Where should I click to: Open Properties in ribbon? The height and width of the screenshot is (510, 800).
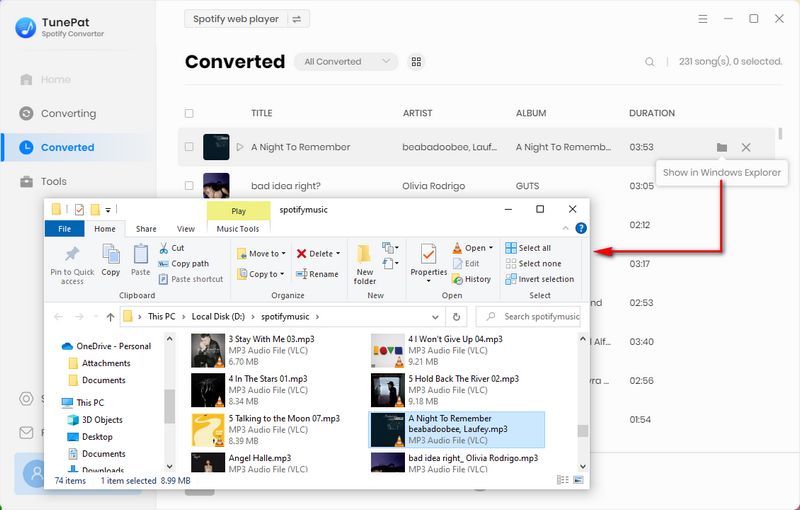(x=429, y=264)
